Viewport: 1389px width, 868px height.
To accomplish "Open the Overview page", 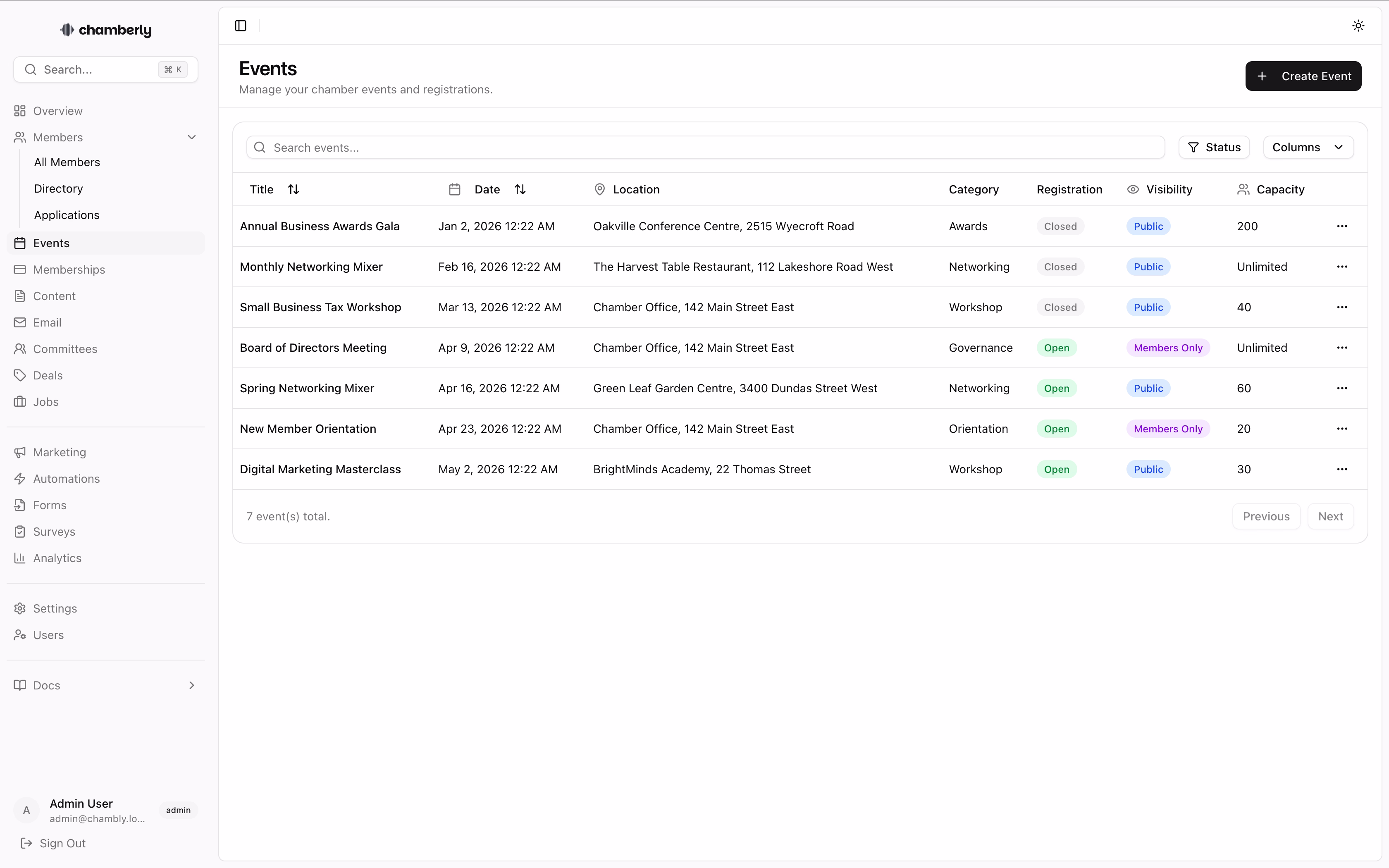I will 105,111.
